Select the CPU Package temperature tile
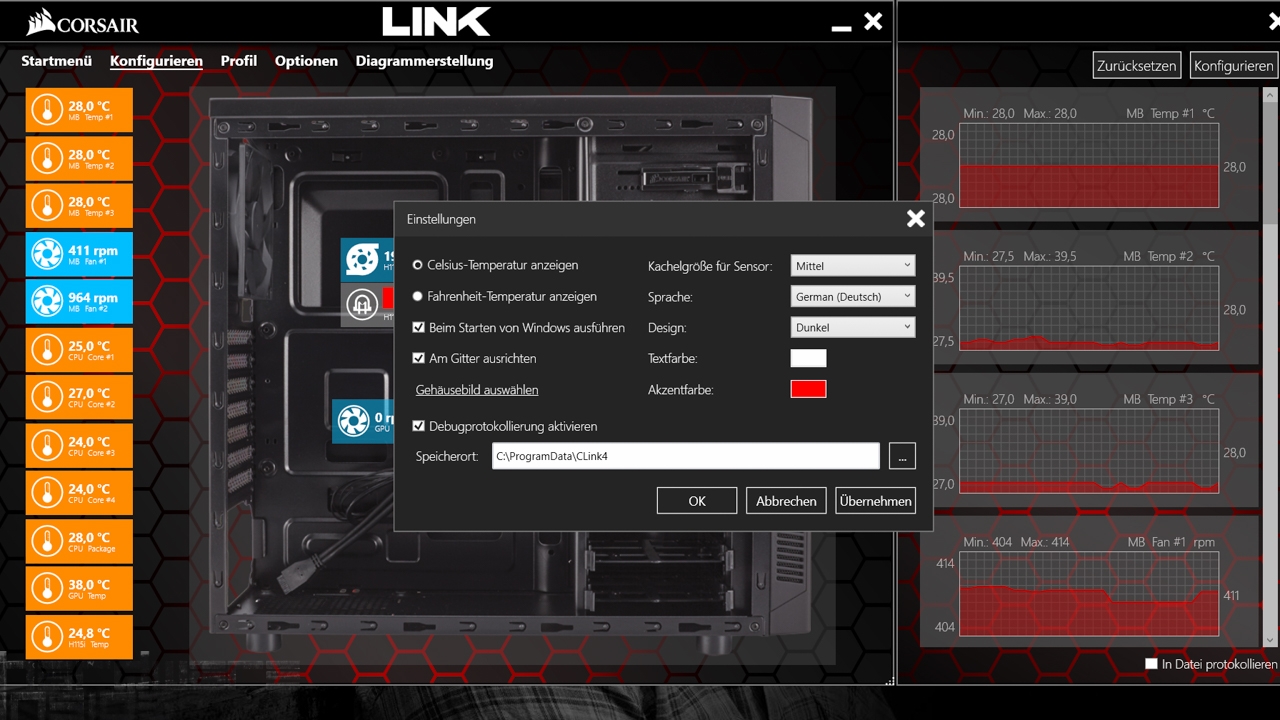This screenshot has width=1280, height=720. coord(79,541)
